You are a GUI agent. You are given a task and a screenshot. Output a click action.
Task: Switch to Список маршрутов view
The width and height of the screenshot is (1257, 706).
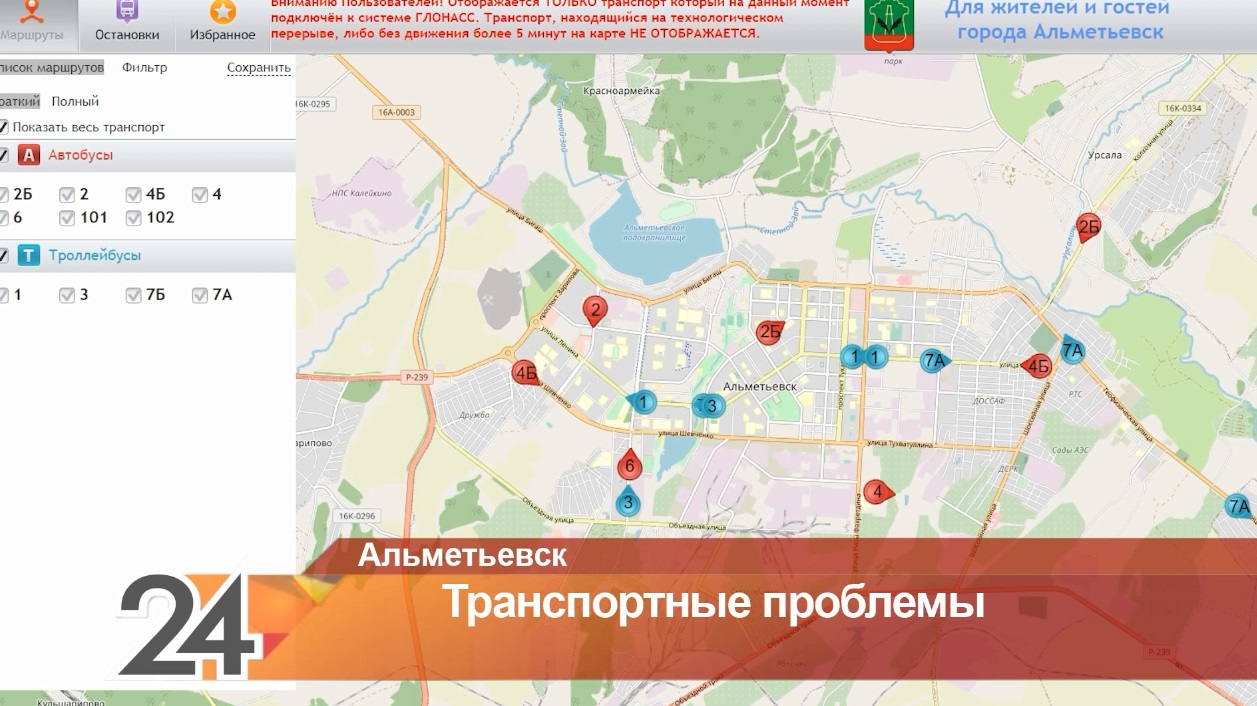[51, 68]
